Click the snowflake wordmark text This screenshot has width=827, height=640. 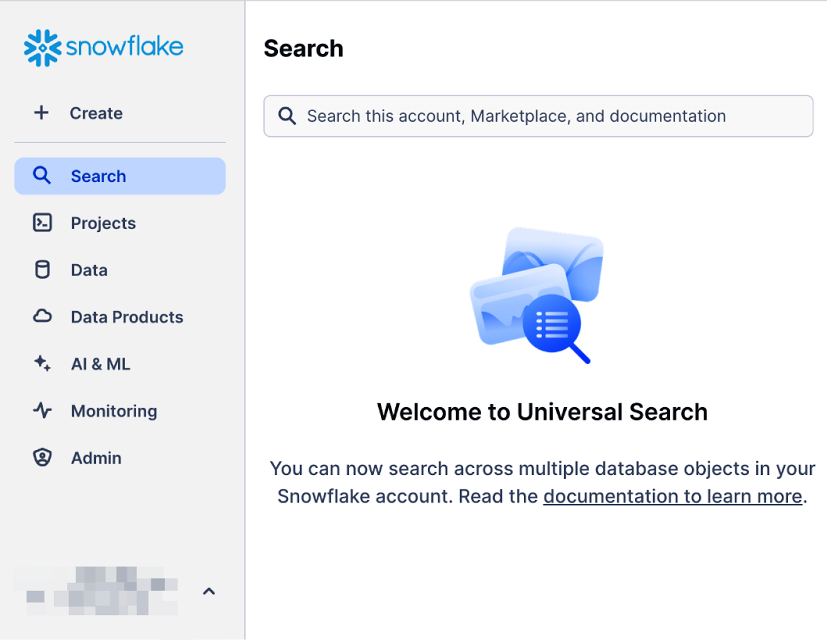pyautogui.click(x=125, y=47)
